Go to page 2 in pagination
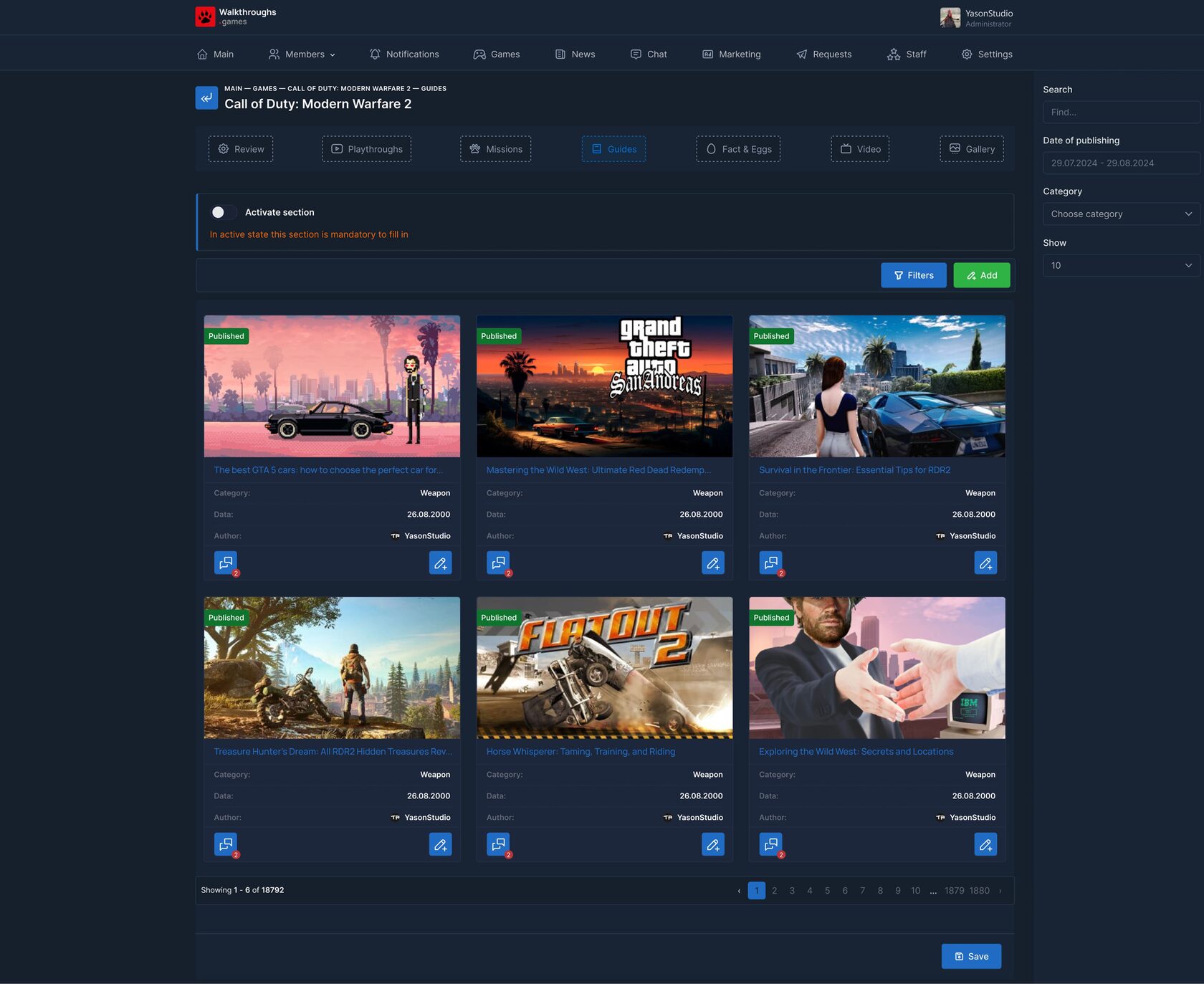Screen dimensions: 1204x984 [774, 891]
